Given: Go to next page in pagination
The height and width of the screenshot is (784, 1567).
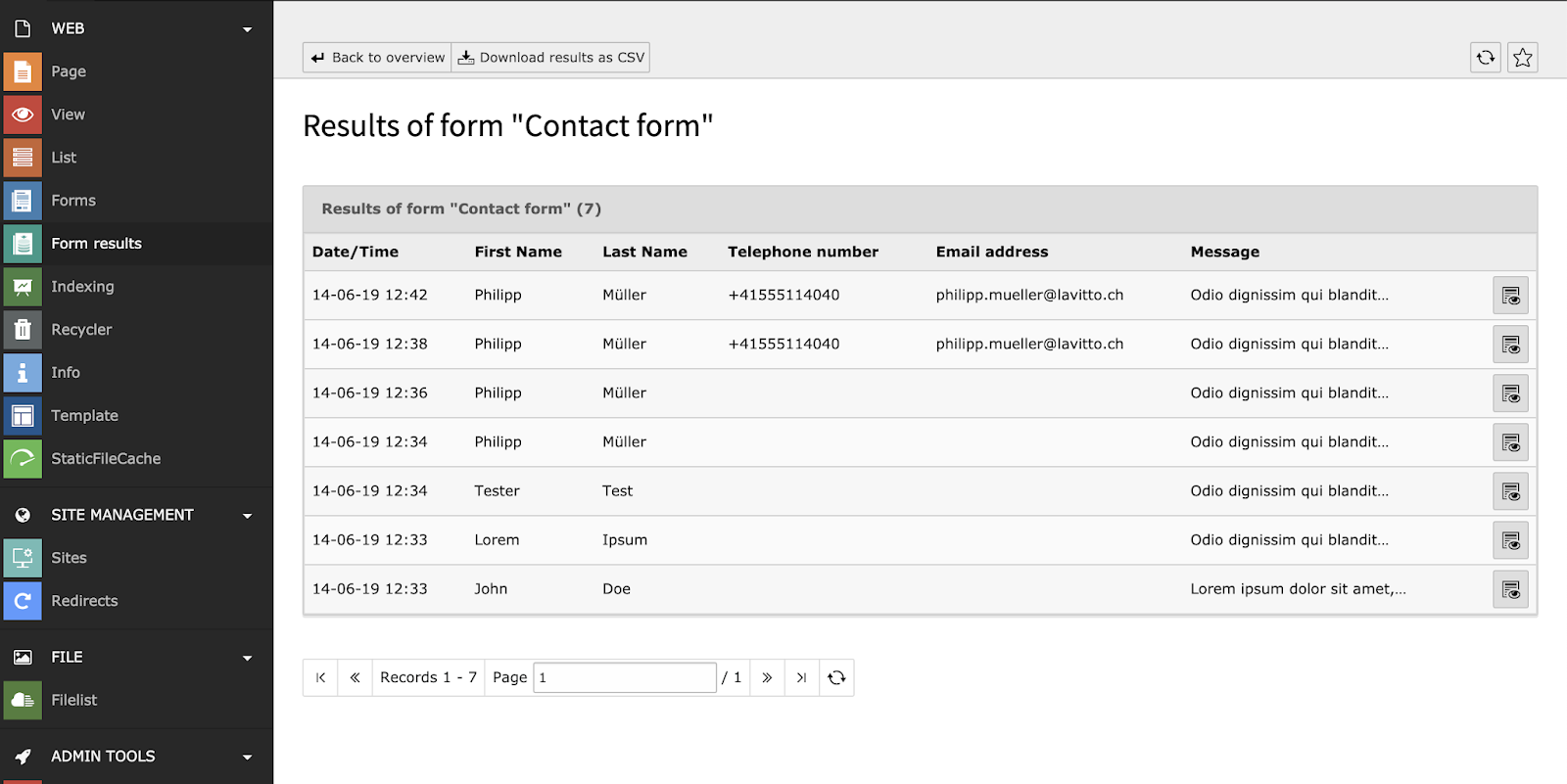Looking at the screenshot, I should click(x=767, y=677).
